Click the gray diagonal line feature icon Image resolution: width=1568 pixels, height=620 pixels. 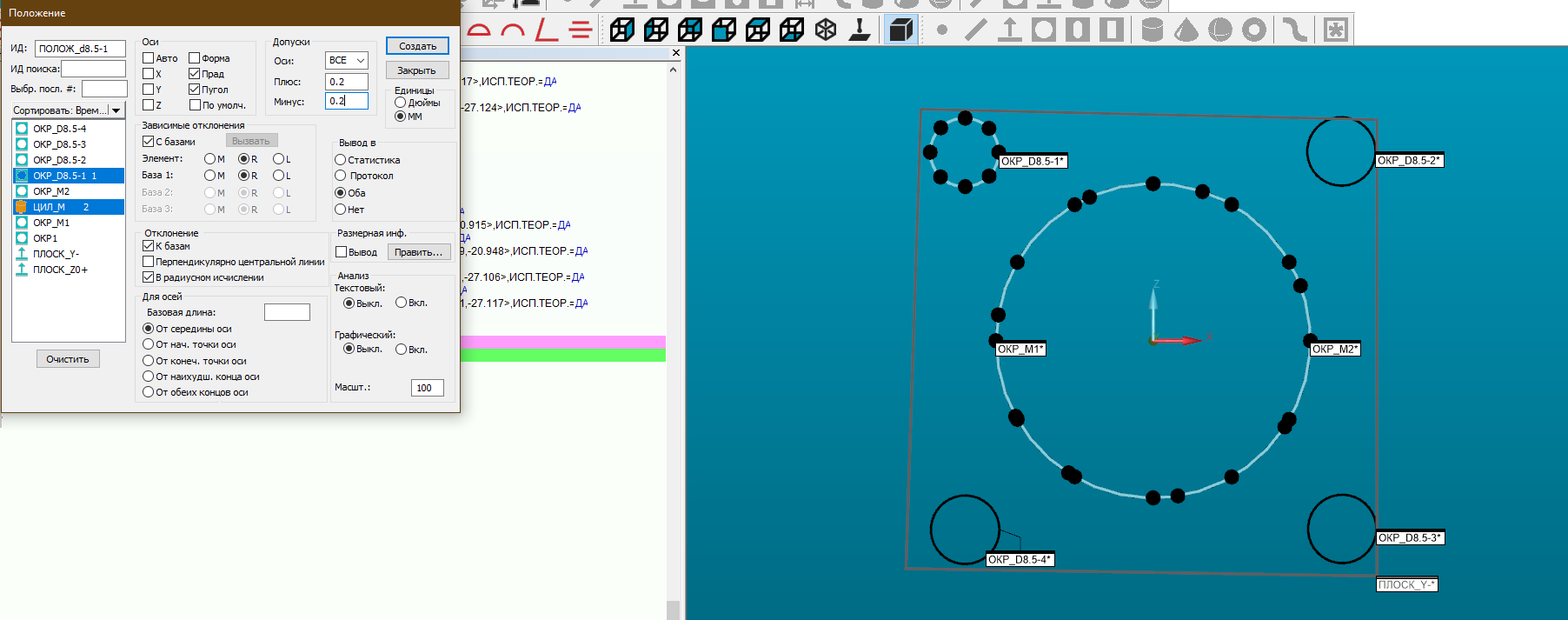point(975,30)
